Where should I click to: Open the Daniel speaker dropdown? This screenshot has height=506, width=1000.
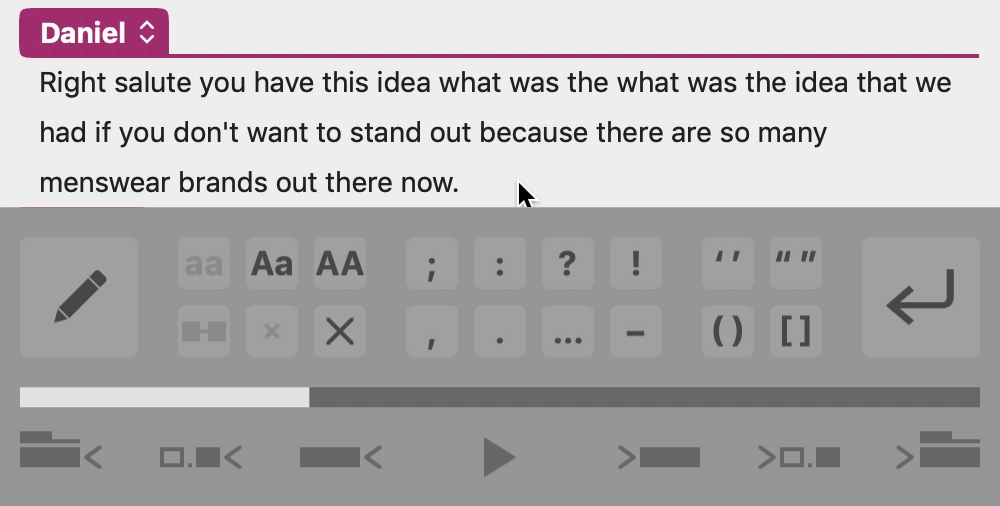94,33
